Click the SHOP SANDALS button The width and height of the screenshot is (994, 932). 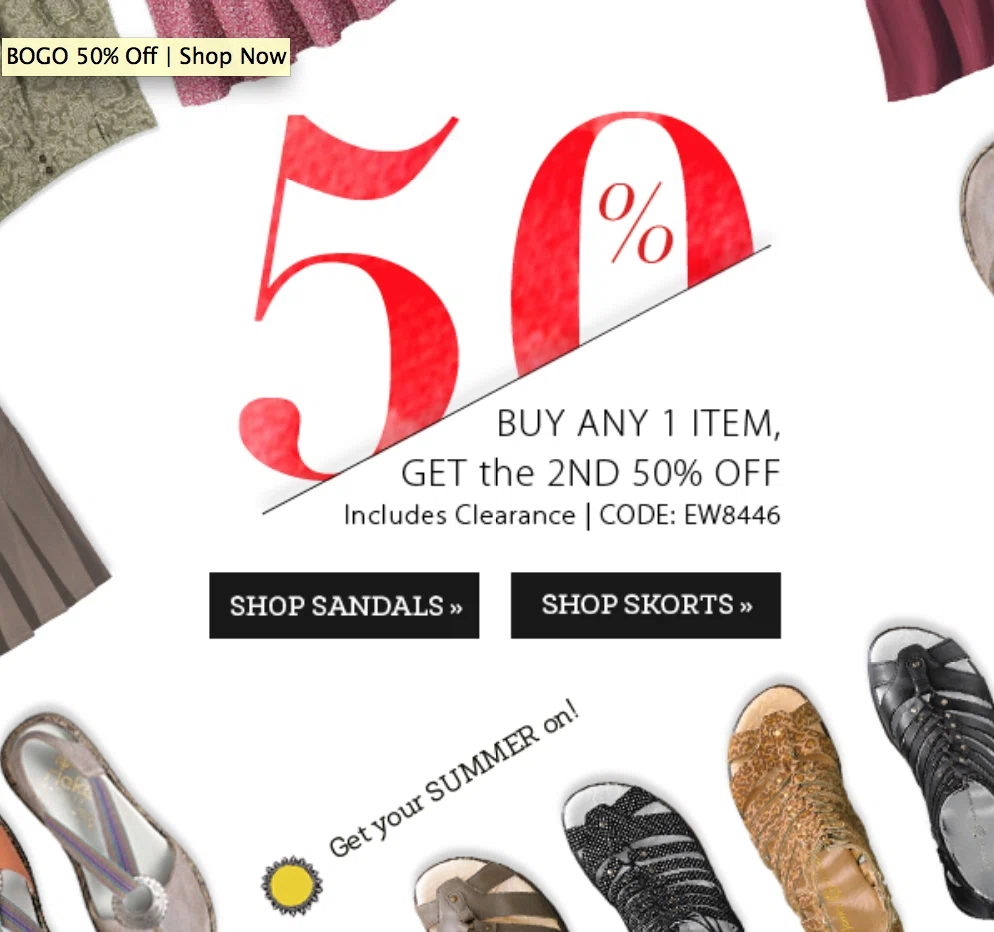[344, 605]
